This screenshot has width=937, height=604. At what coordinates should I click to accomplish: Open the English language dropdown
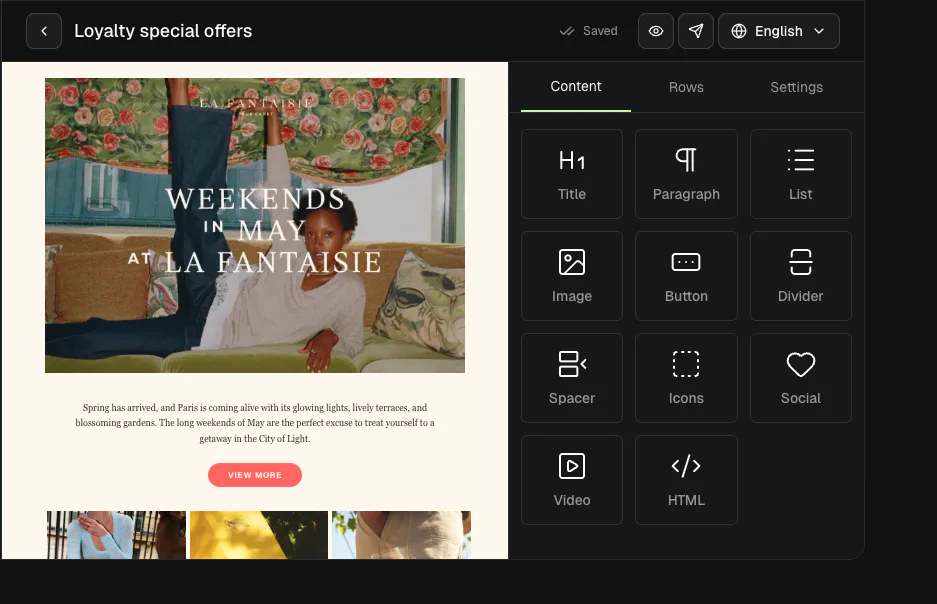(x=779, y=31)
